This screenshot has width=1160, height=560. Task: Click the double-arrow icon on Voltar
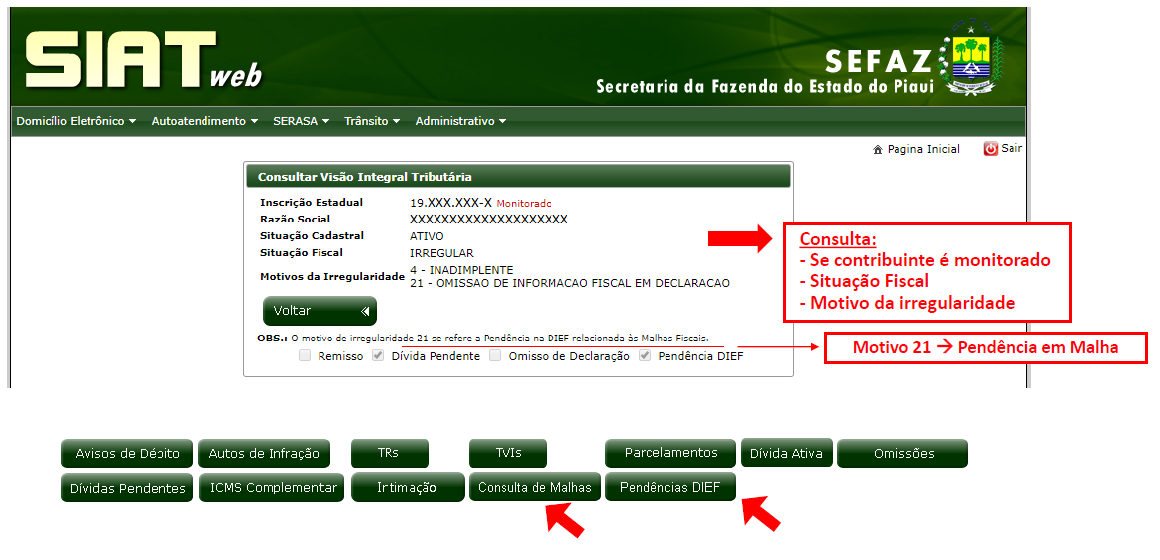(365, 311)
